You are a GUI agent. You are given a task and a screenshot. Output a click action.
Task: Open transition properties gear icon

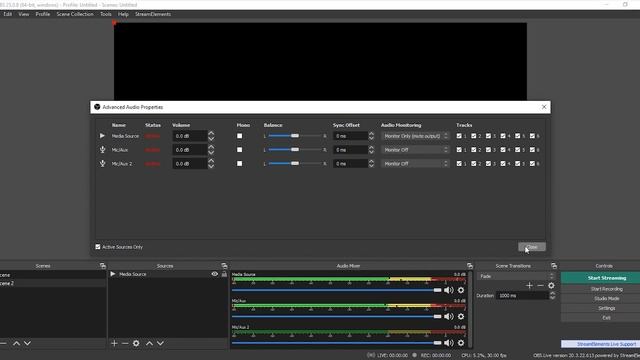click(551, 286)
